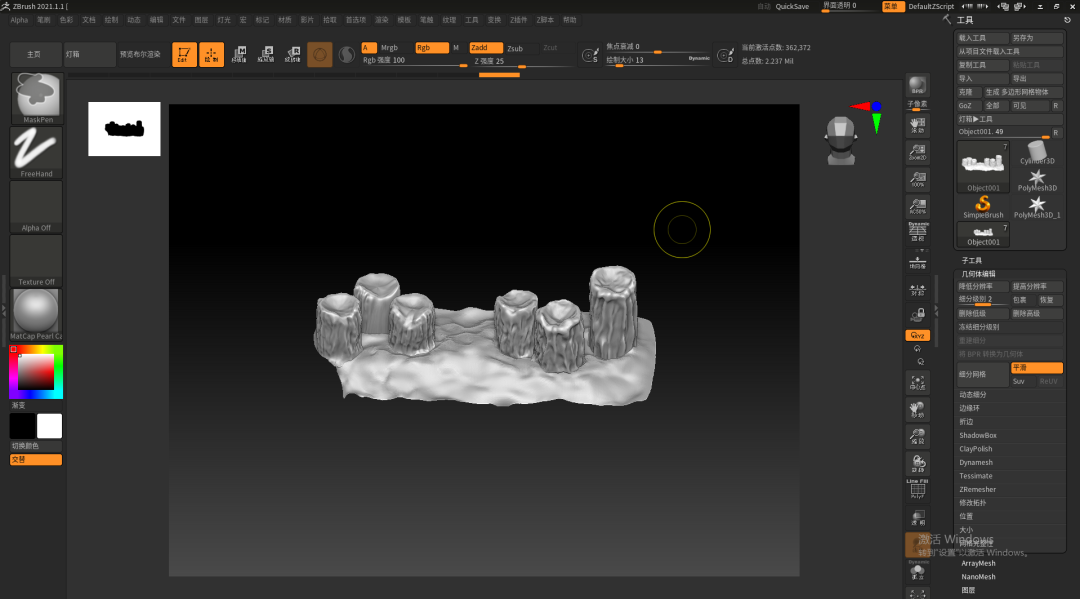Switch on Zsub mode
Viewport: 1080px width, 599px height.
[x=515, y=48]
